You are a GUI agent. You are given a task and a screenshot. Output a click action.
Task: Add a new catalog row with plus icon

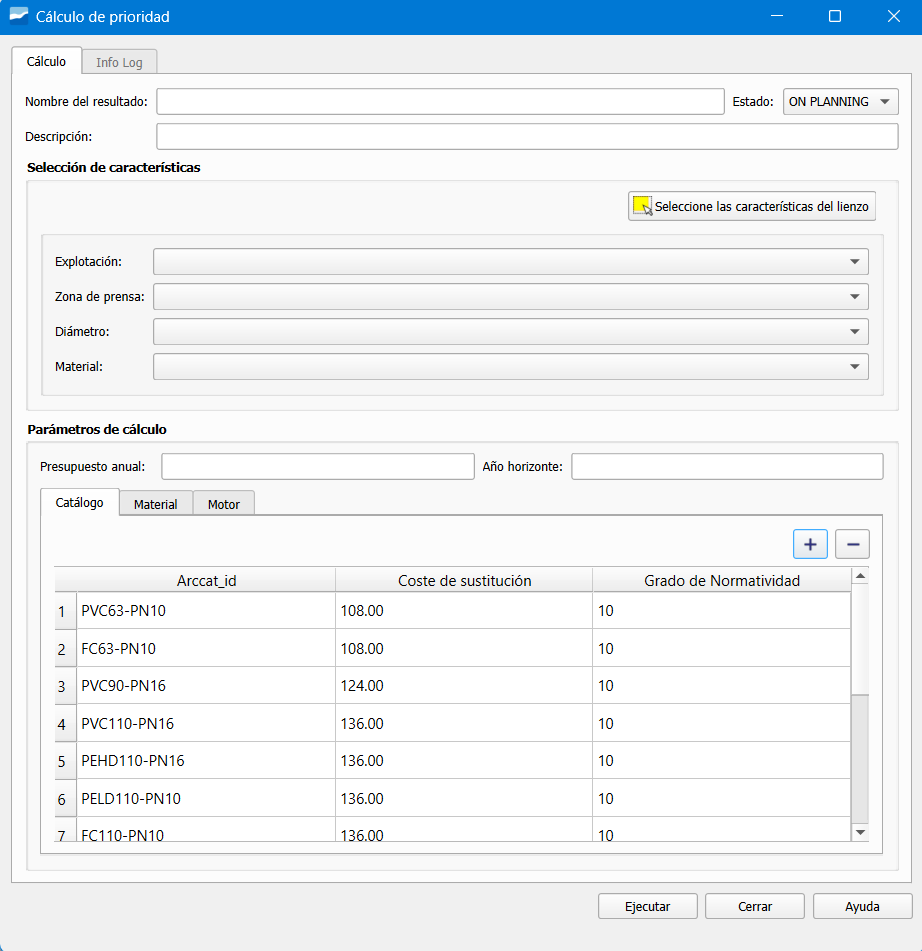(810, 544)
